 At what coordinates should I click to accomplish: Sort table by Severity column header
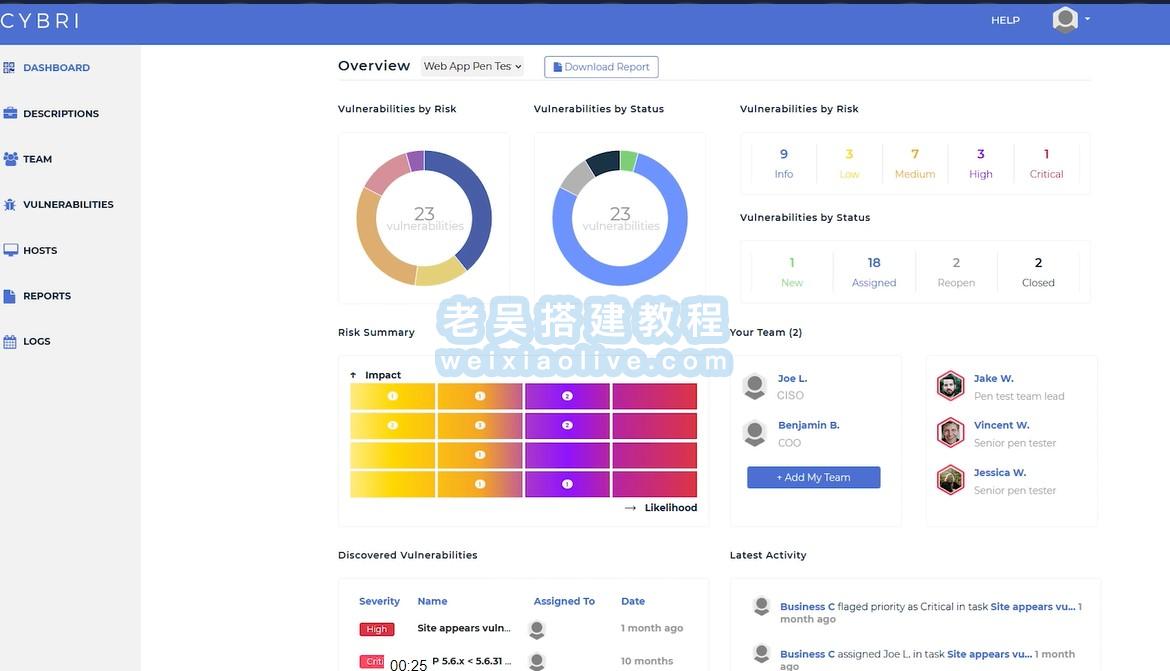[379, 601]
